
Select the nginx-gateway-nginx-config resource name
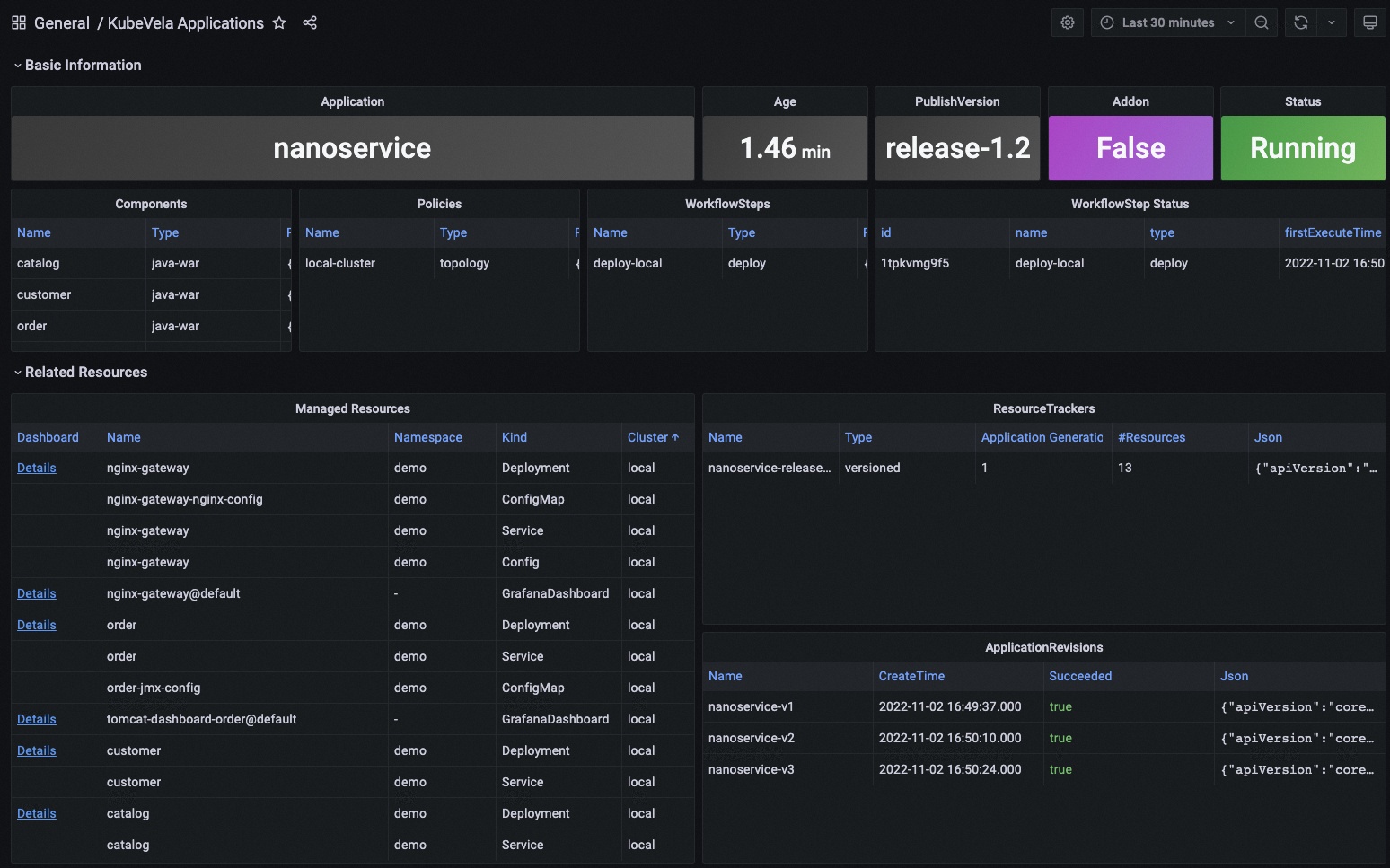185,499
